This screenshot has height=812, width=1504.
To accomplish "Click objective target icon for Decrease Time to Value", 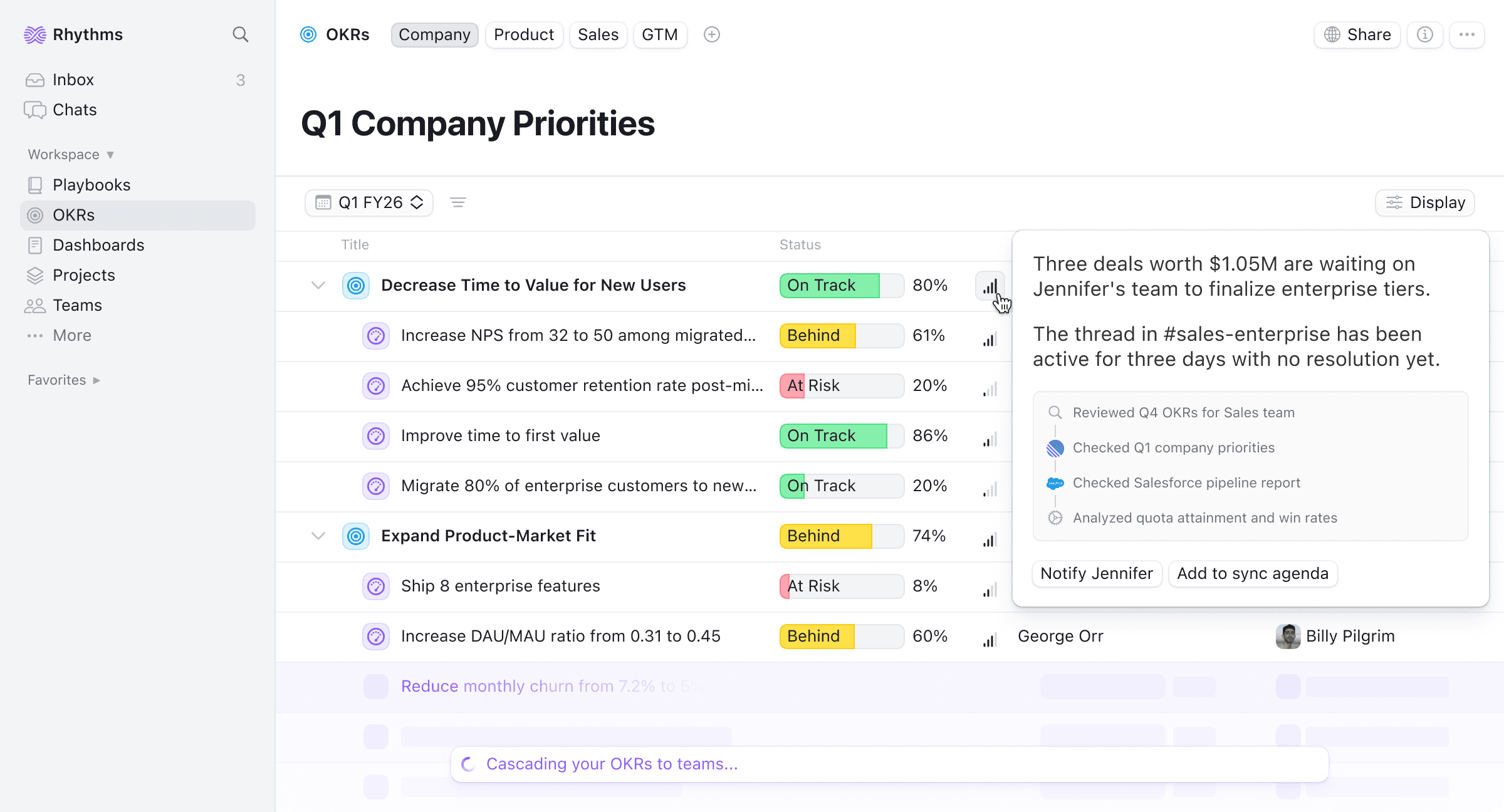I will [356, 286].
